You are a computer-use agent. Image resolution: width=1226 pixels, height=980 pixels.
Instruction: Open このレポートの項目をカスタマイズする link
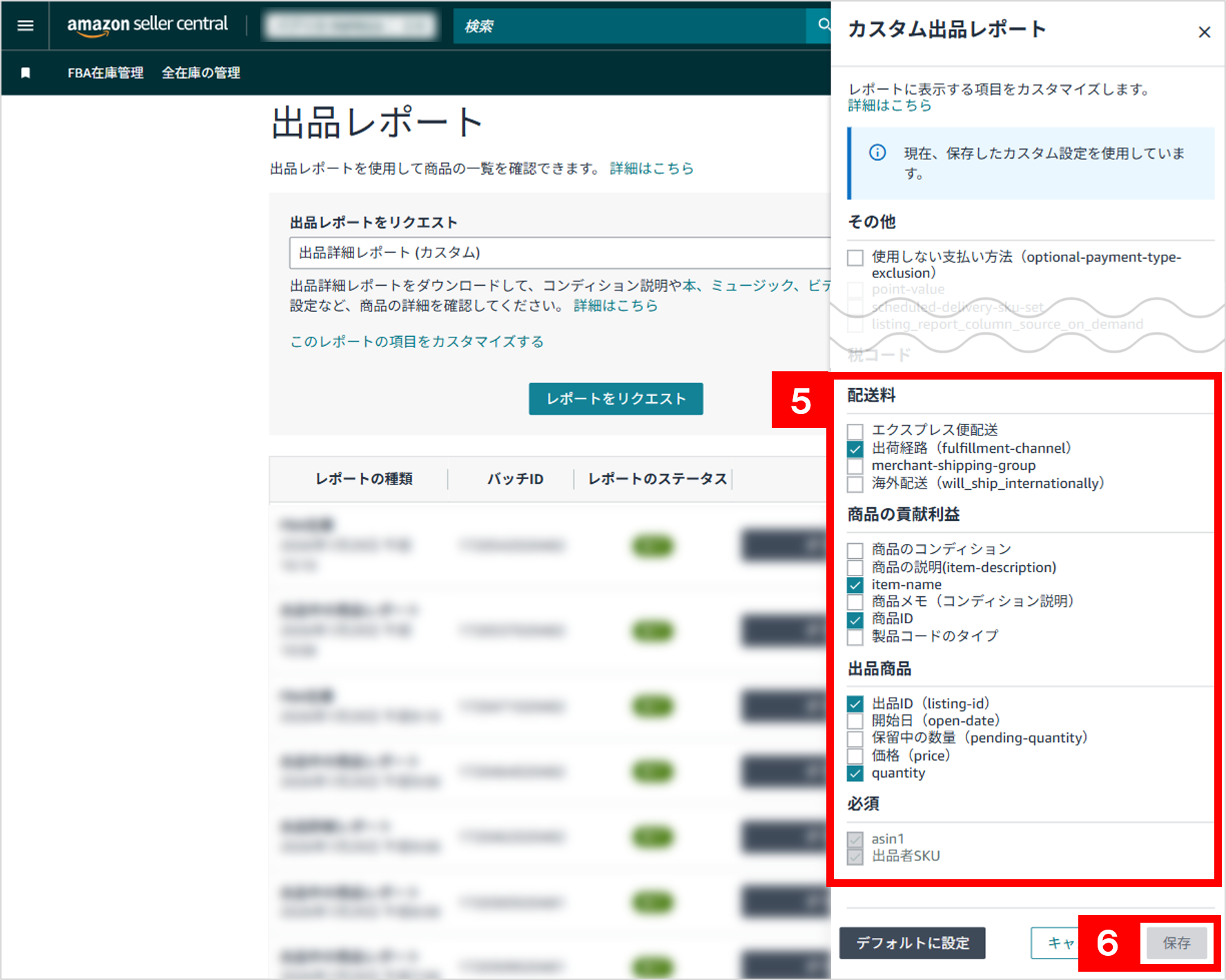point(416,341)
